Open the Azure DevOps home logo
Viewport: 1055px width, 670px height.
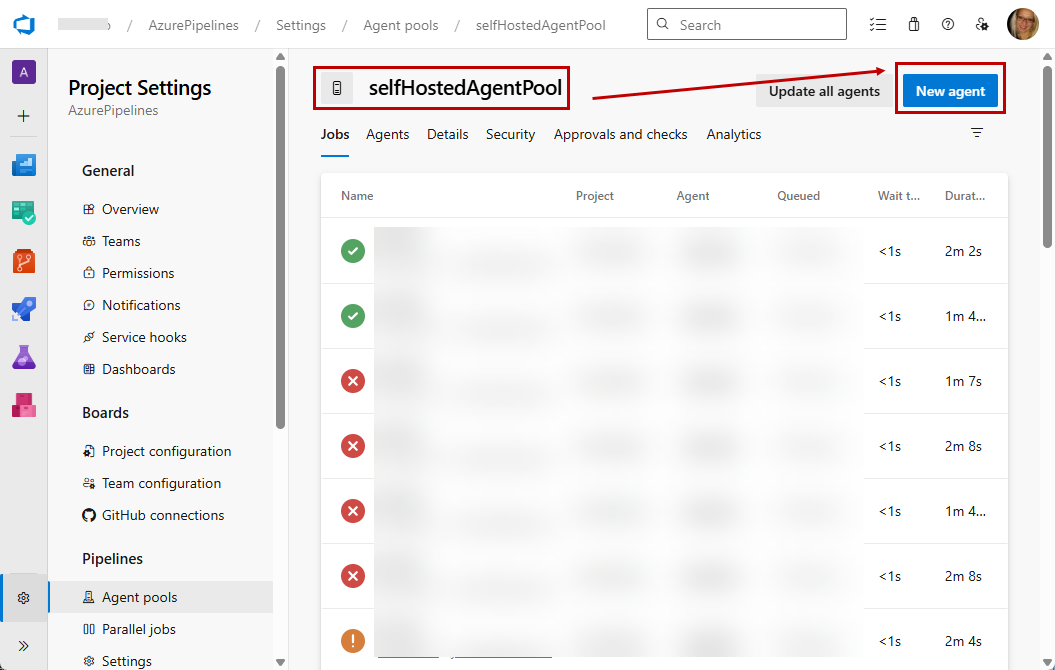point(24,25)
